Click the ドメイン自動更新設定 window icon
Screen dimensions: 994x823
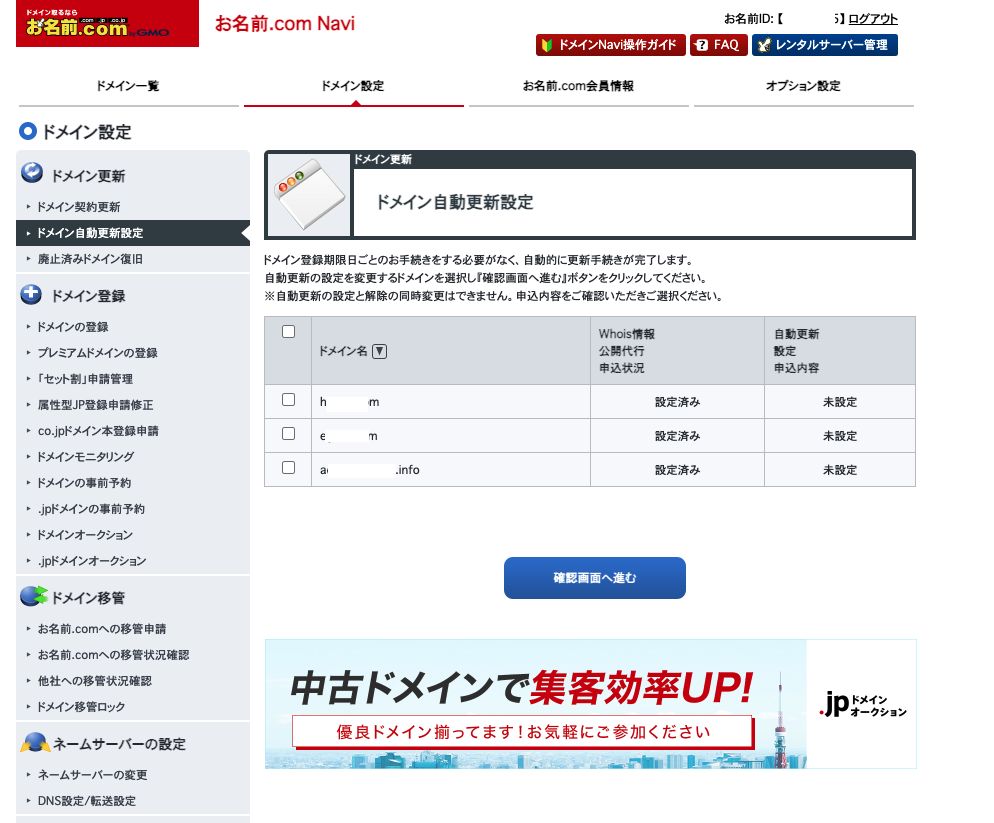pyautogui.click(x=309, y=195)
